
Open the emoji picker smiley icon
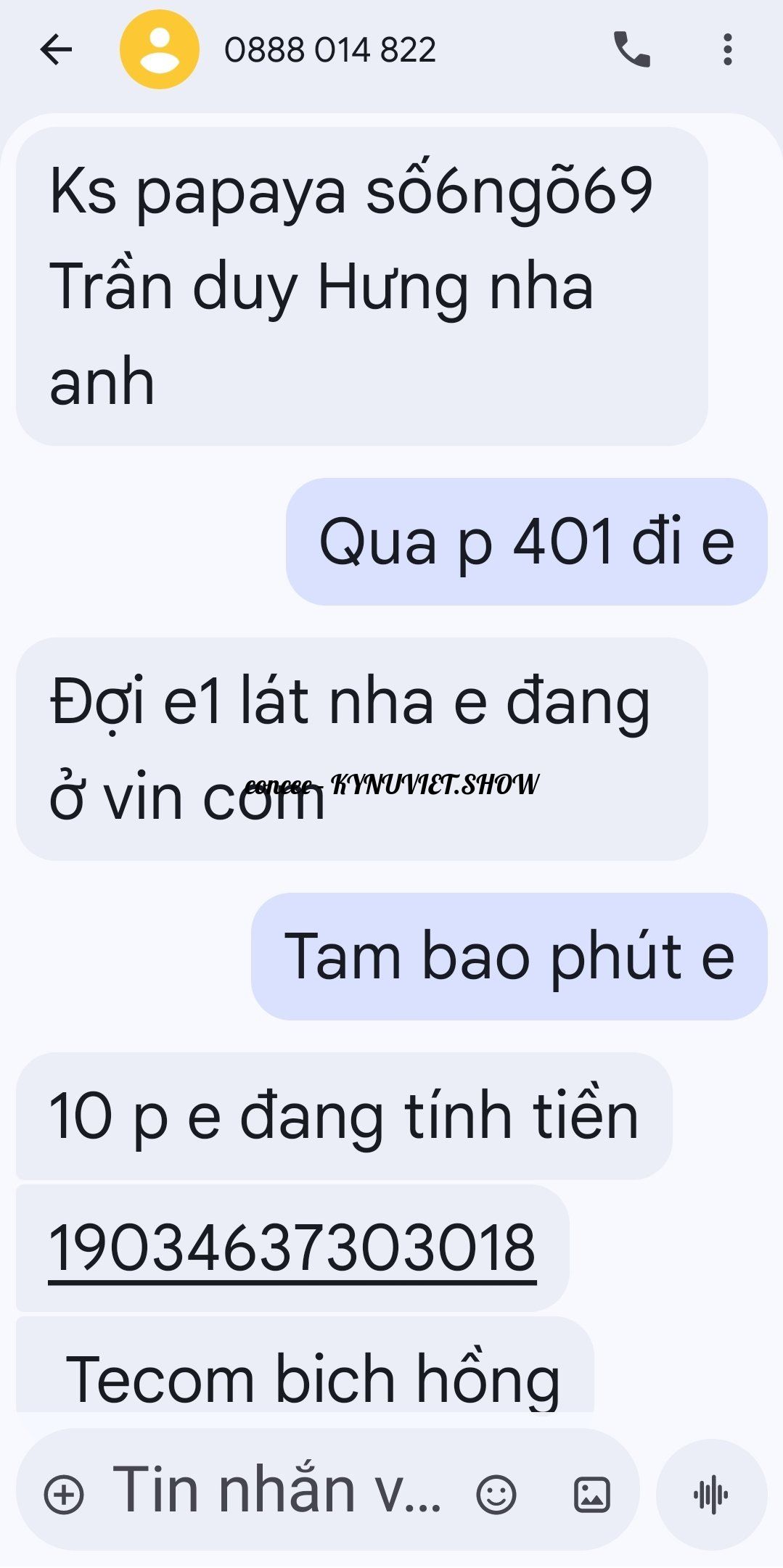click(x=496, y=1495)
